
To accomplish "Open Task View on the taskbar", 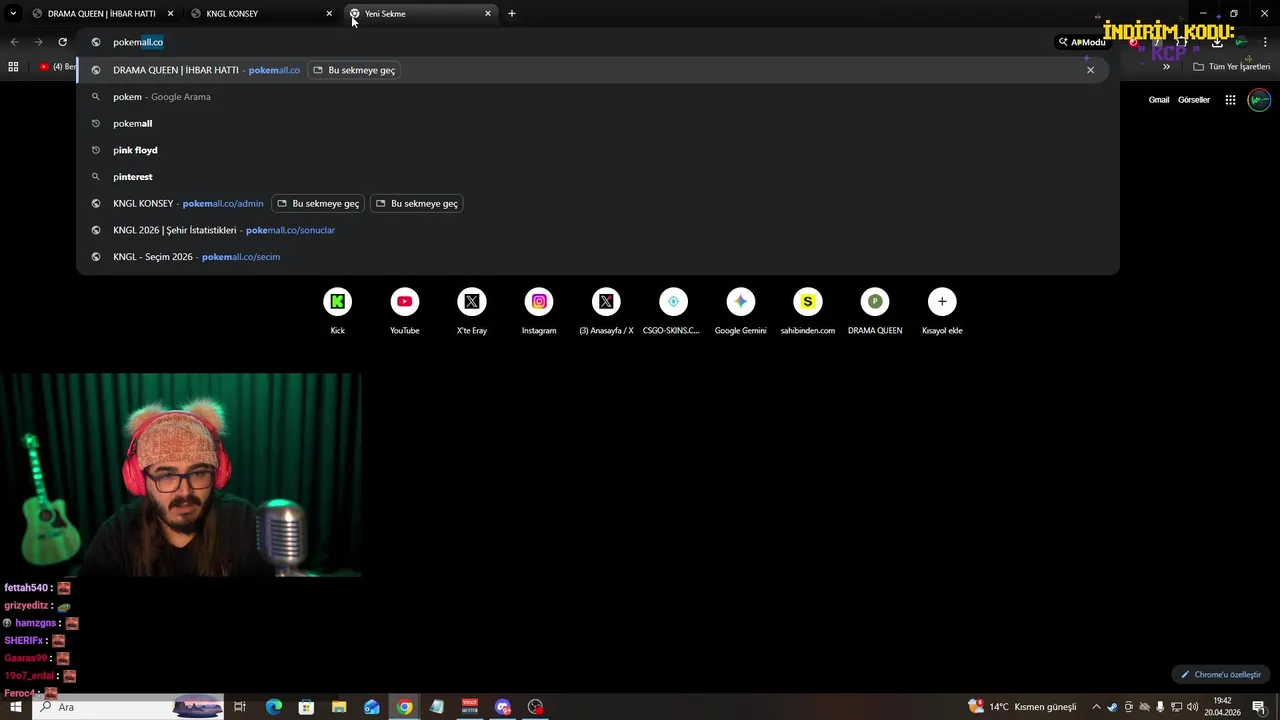I will point(240,707).
